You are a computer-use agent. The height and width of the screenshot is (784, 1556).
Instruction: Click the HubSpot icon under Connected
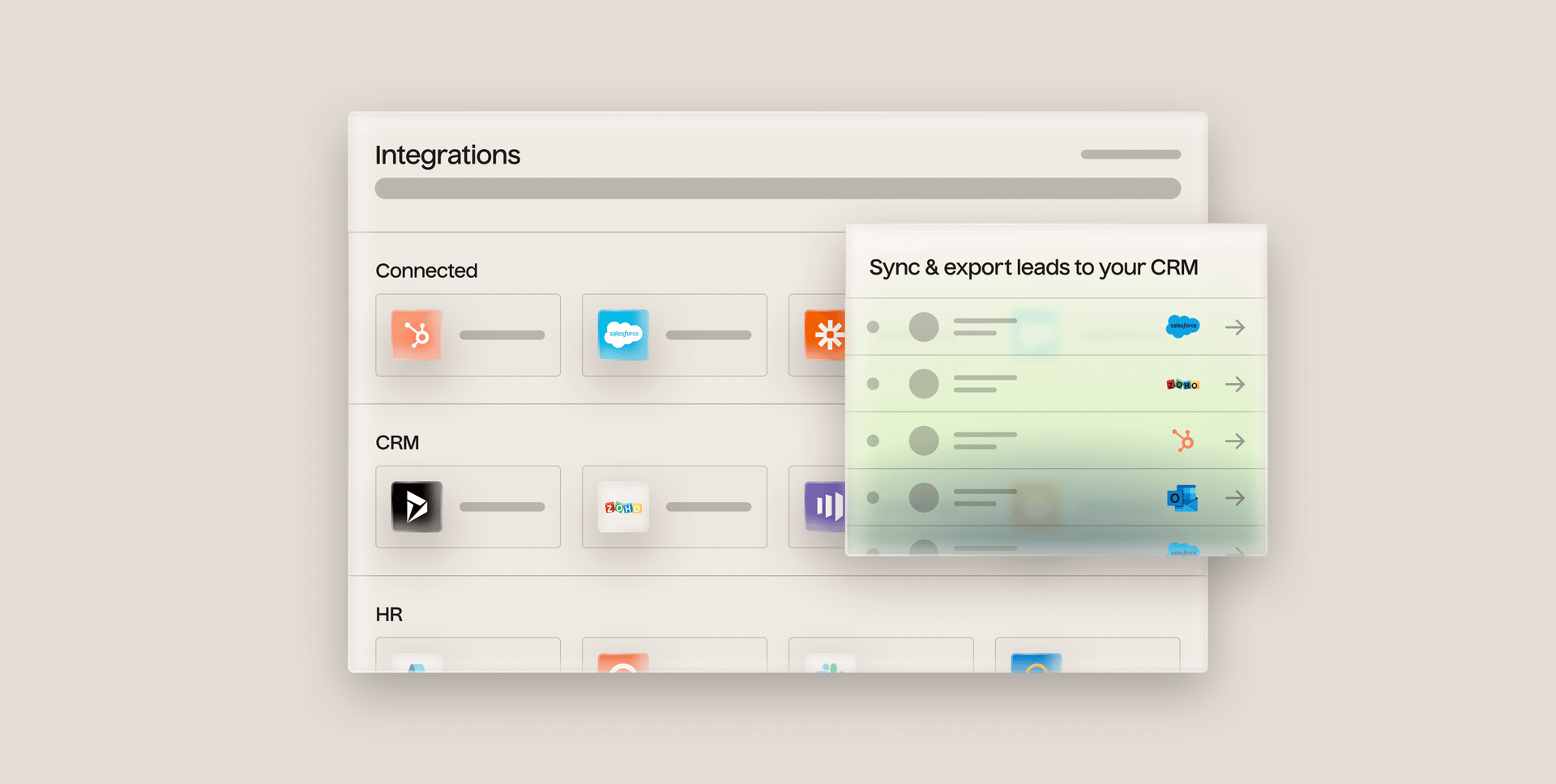(x=417, y=334)
